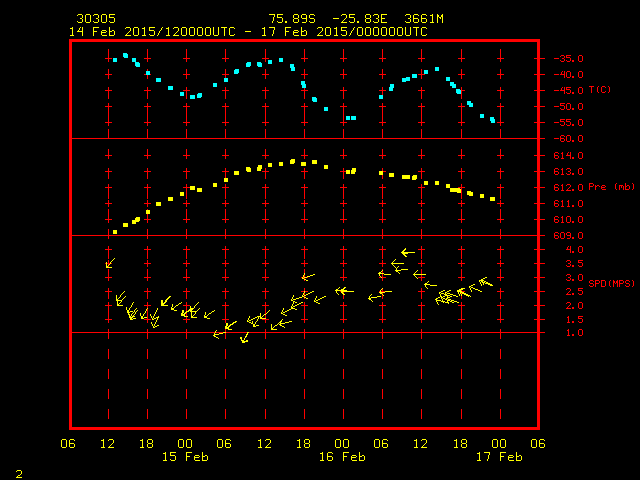Click the Pre (mb) axis label

(x=611, y=187)
